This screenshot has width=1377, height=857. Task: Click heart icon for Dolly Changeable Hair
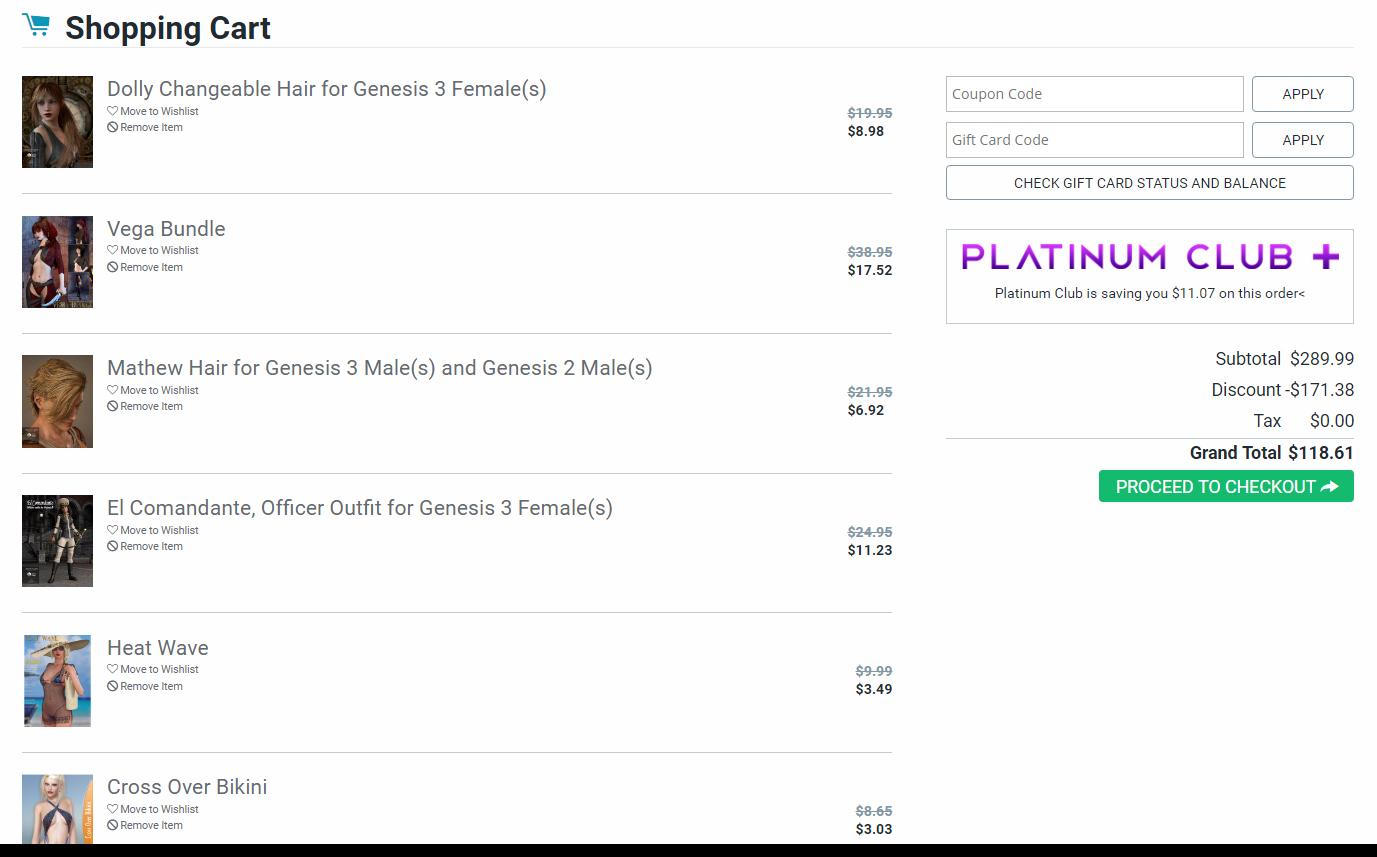113,111
